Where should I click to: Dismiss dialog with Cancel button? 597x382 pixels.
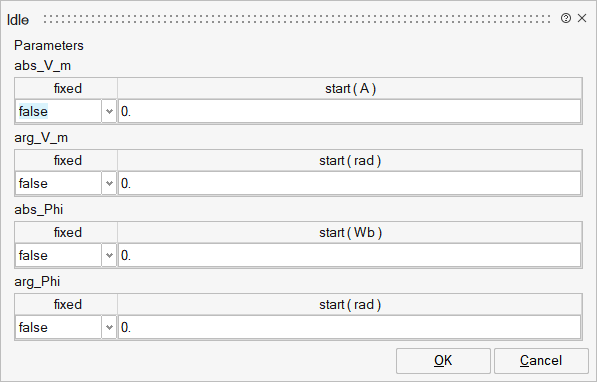tap(541, 360)
